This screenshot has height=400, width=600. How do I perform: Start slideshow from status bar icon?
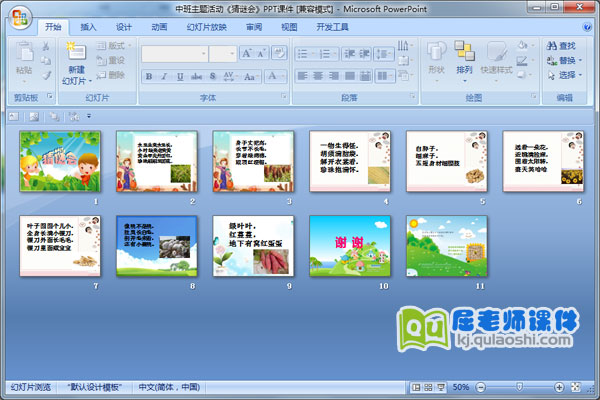click(440, 387)
